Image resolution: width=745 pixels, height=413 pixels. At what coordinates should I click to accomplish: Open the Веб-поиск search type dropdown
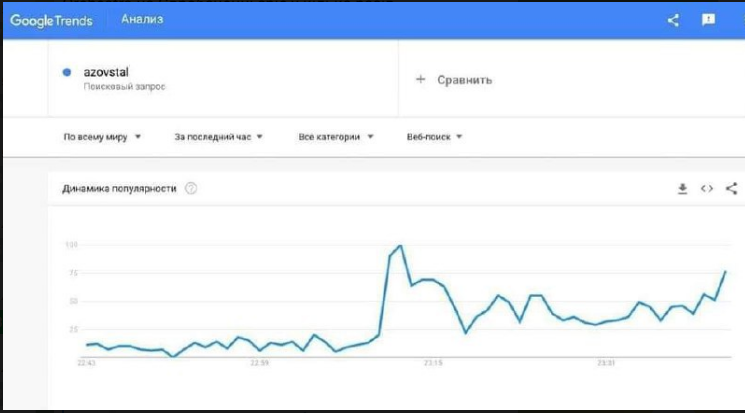tap(434, 137)
